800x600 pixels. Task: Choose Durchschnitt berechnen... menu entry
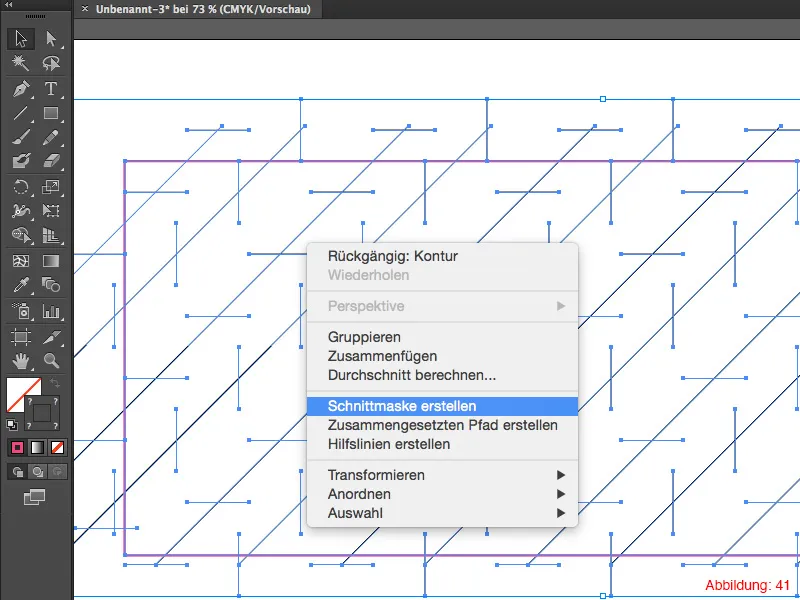[x=442, y=375]
